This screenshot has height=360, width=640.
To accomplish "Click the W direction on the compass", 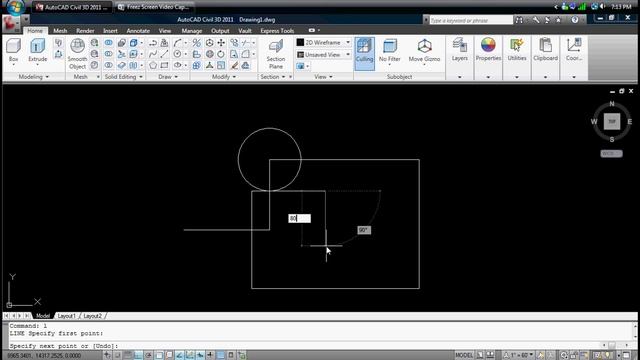I will tap(594, 122).
